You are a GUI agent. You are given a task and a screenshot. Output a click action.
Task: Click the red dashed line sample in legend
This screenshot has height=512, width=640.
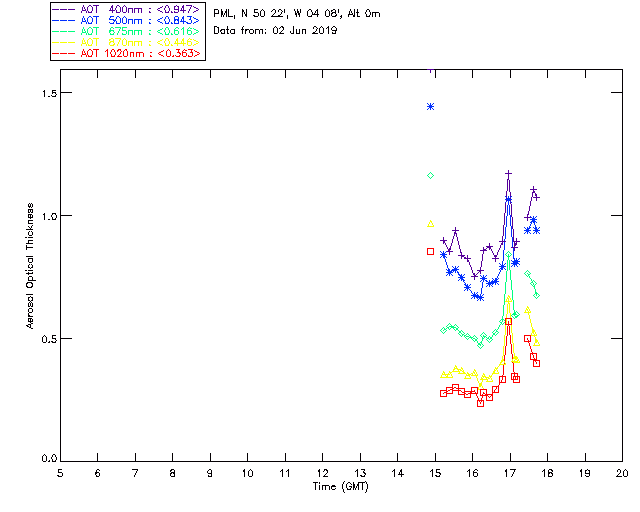coord(64,53)
